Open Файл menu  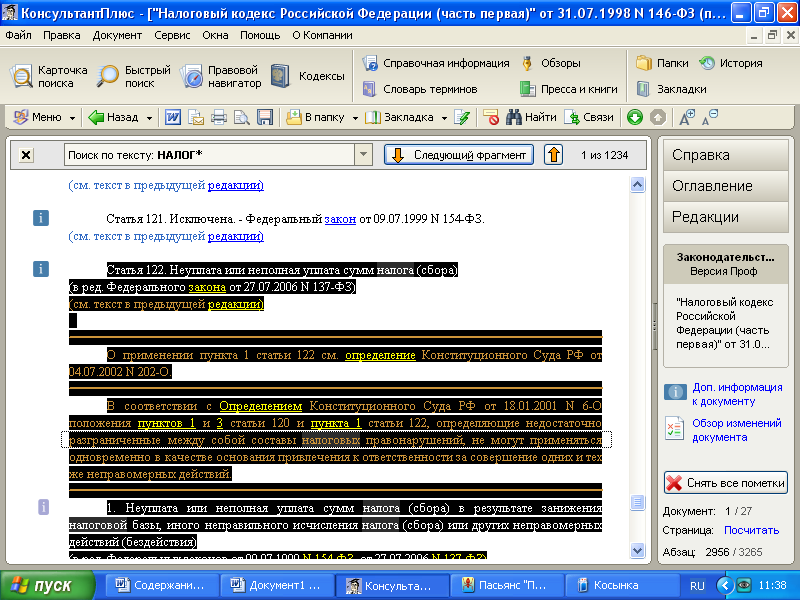click(18, 35)
